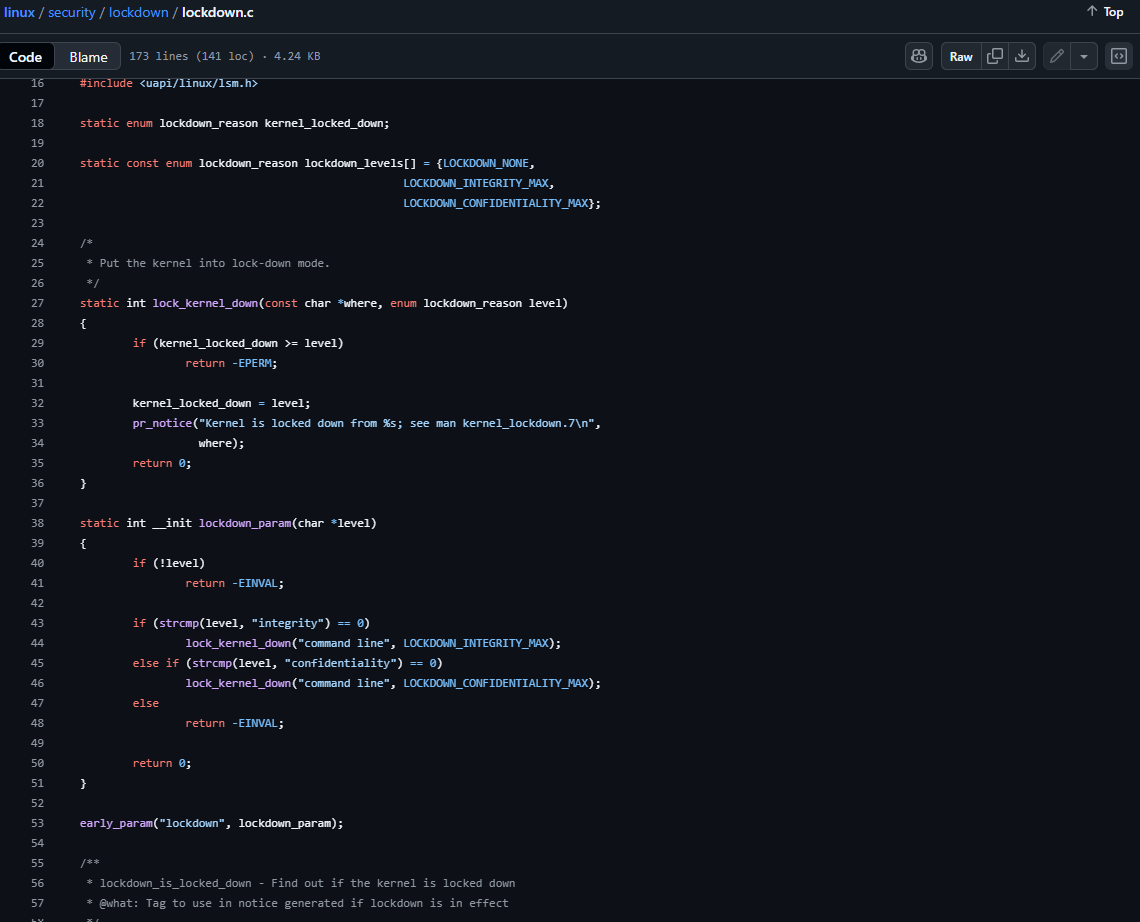The height and width of the screenshot is (922, 1140).
Task: Download the raw lockdown.c file
Action: point(1022,56)
